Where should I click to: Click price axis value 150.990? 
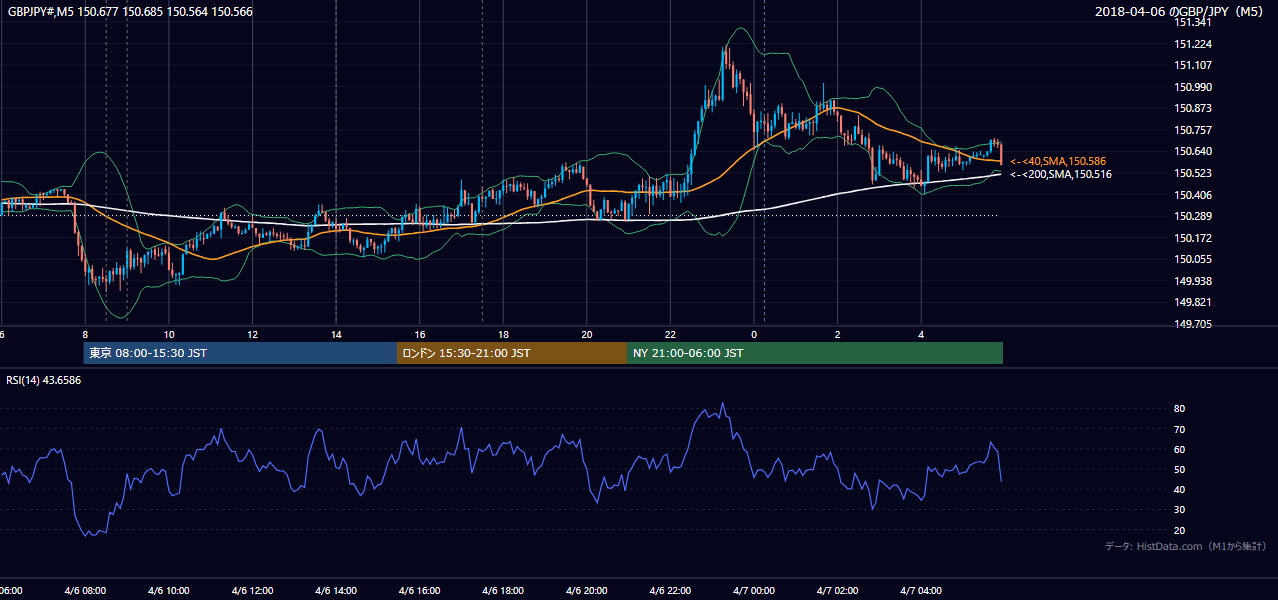[x=1193, y=87]
